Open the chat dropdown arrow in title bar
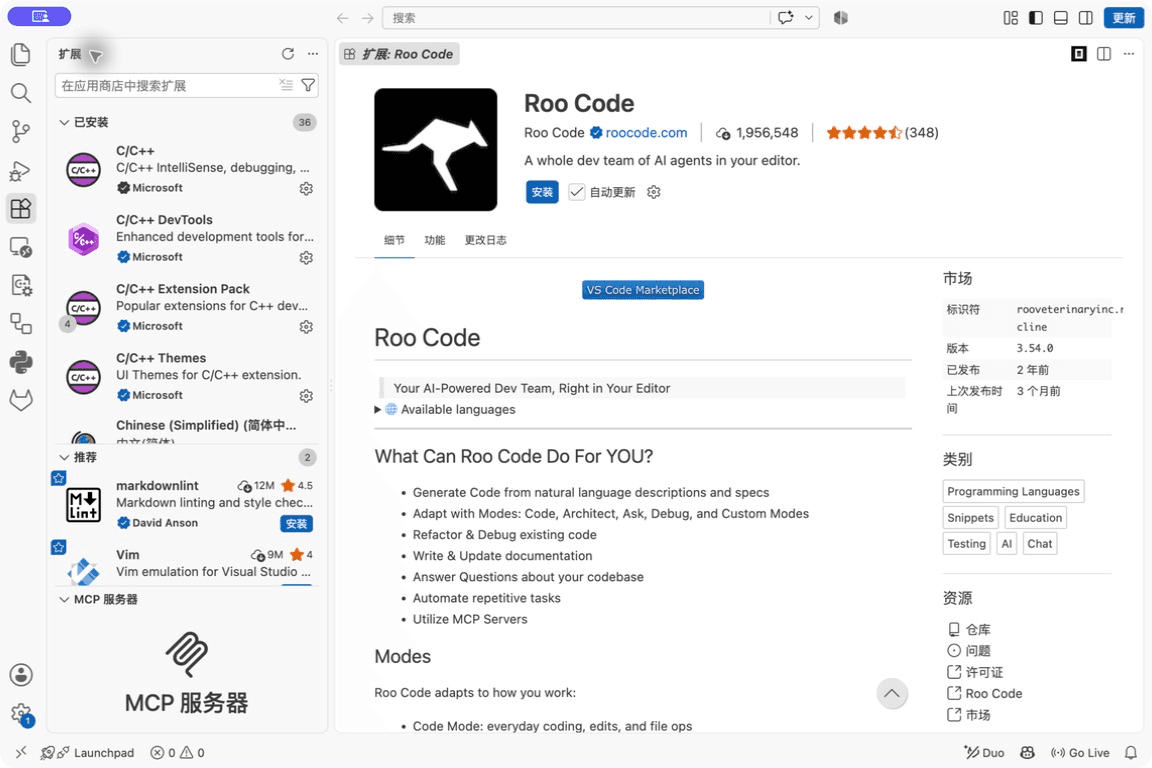 coord(809,18)
